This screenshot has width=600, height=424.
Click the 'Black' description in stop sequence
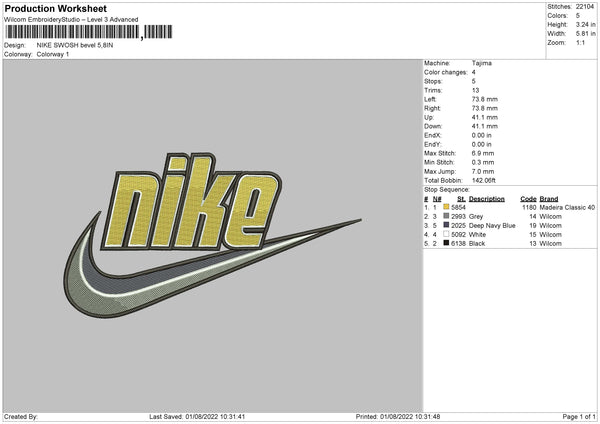tap(477, 244)
